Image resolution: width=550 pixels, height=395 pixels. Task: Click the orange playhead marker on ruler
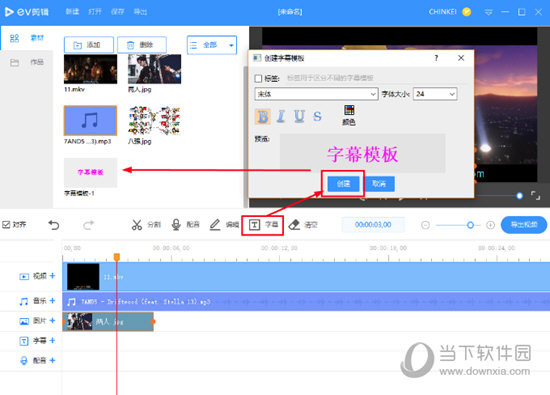tap(117, 257)
